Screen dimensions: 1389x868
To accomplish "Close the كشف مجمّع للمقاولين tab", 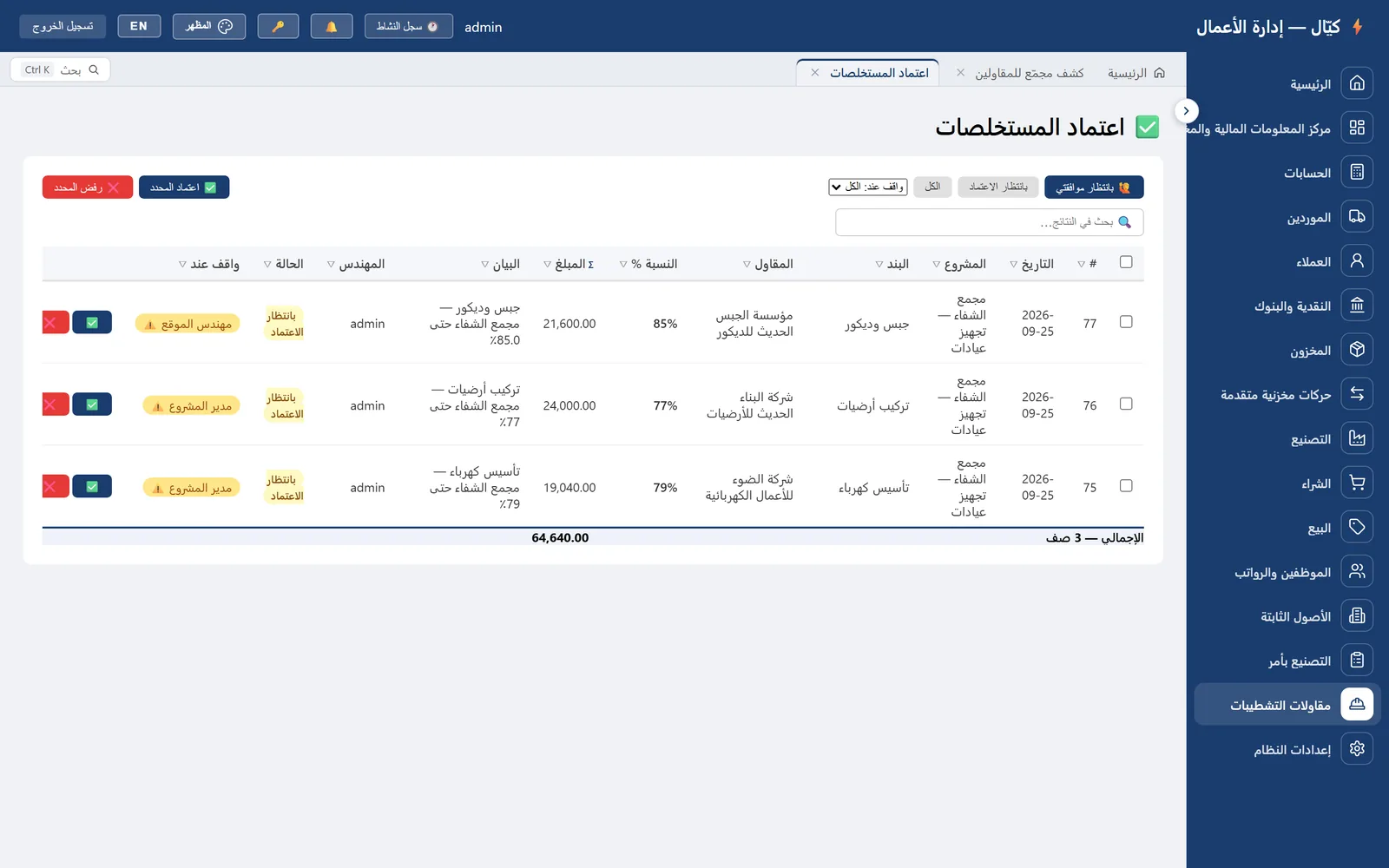I will (x=961, y=73).
